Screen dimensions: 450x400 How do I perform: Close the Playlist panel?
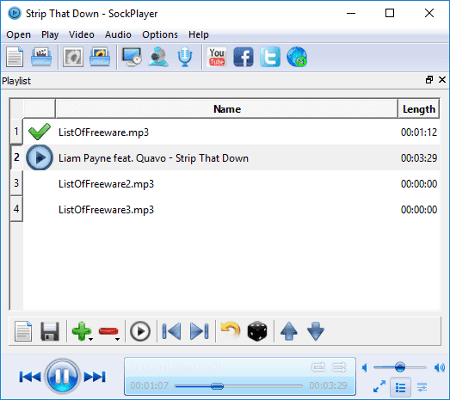(x=442, y=80)
